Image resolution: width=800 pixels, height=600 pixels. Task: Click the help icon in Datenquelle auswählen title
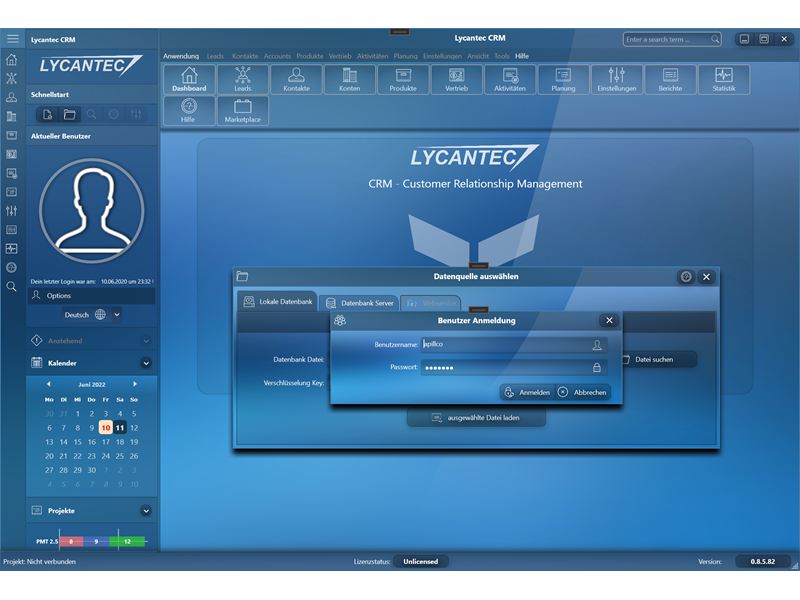pos(686,277)
